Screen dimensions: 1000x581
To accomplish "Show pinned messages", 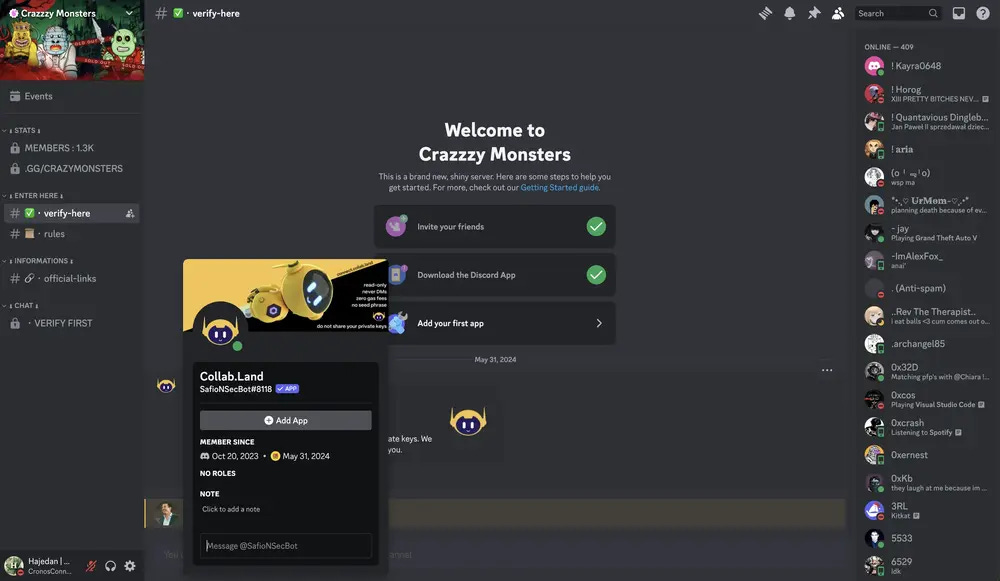I will [814, 13].
